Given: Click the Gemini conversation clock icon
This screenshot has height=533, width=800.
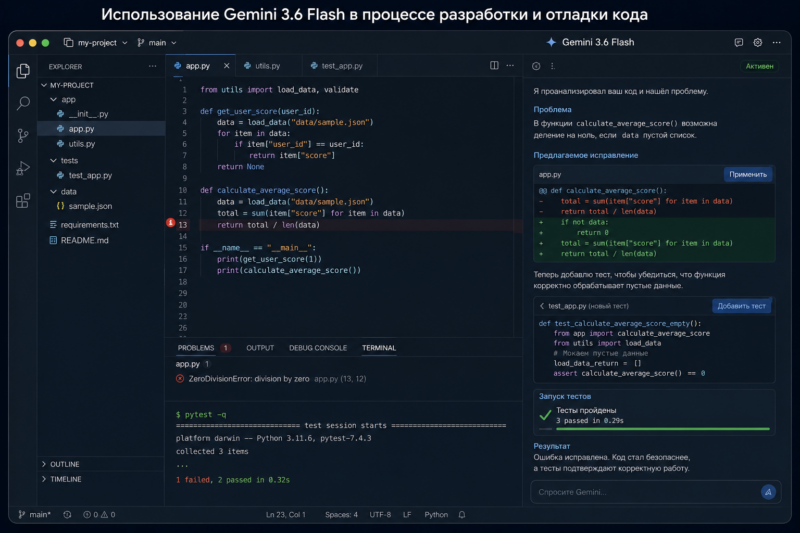Looking at the screenshot, I should coord(536,66).
